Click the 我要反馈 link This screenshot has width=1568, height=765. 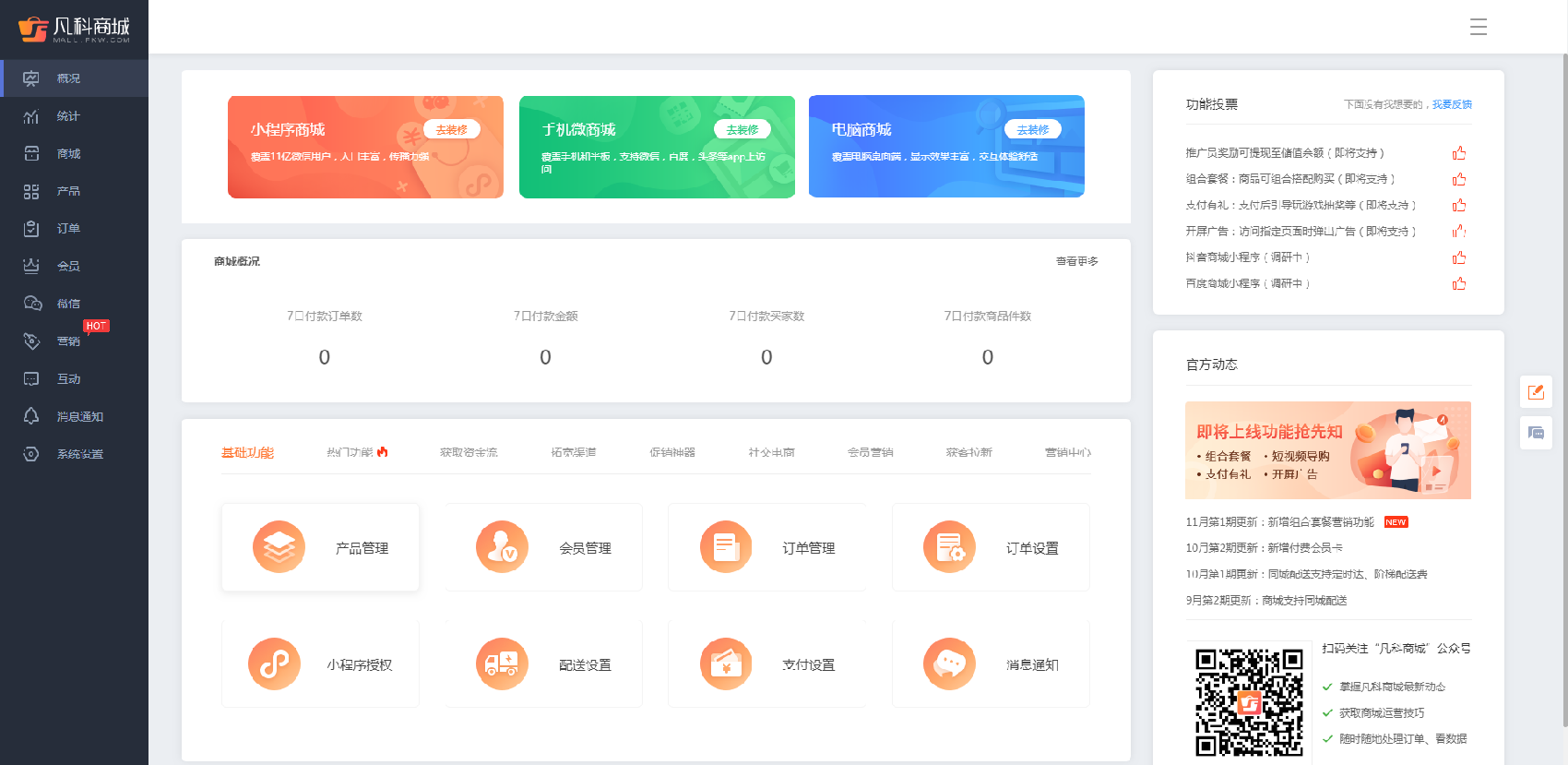pyautogui.click(x=1452, y=105)
